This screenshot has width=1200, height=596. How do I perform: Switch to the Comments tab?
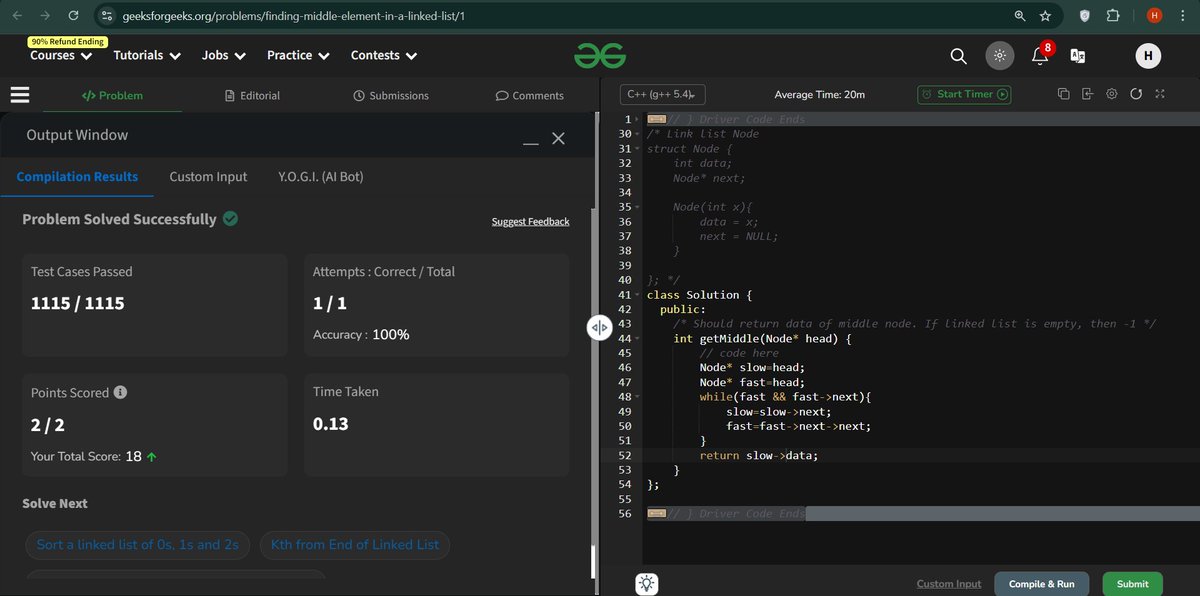530,96
